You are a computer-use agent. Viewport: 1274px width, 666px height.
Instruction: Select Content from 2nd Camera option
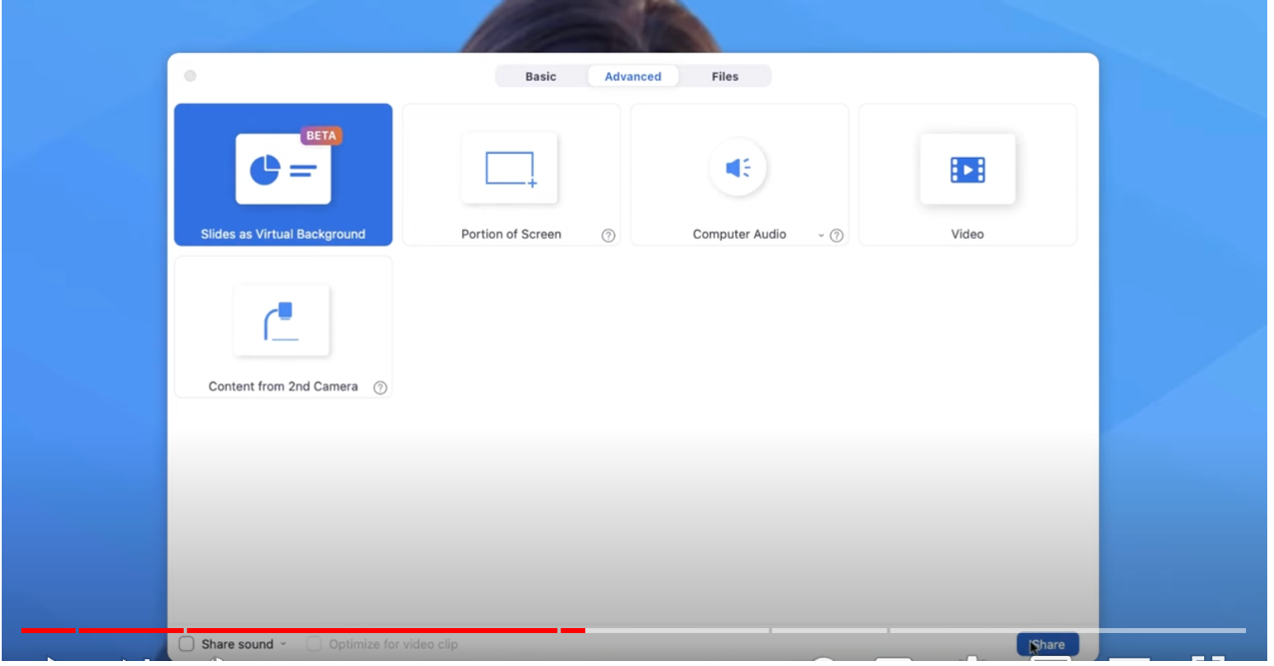(283, 327)
